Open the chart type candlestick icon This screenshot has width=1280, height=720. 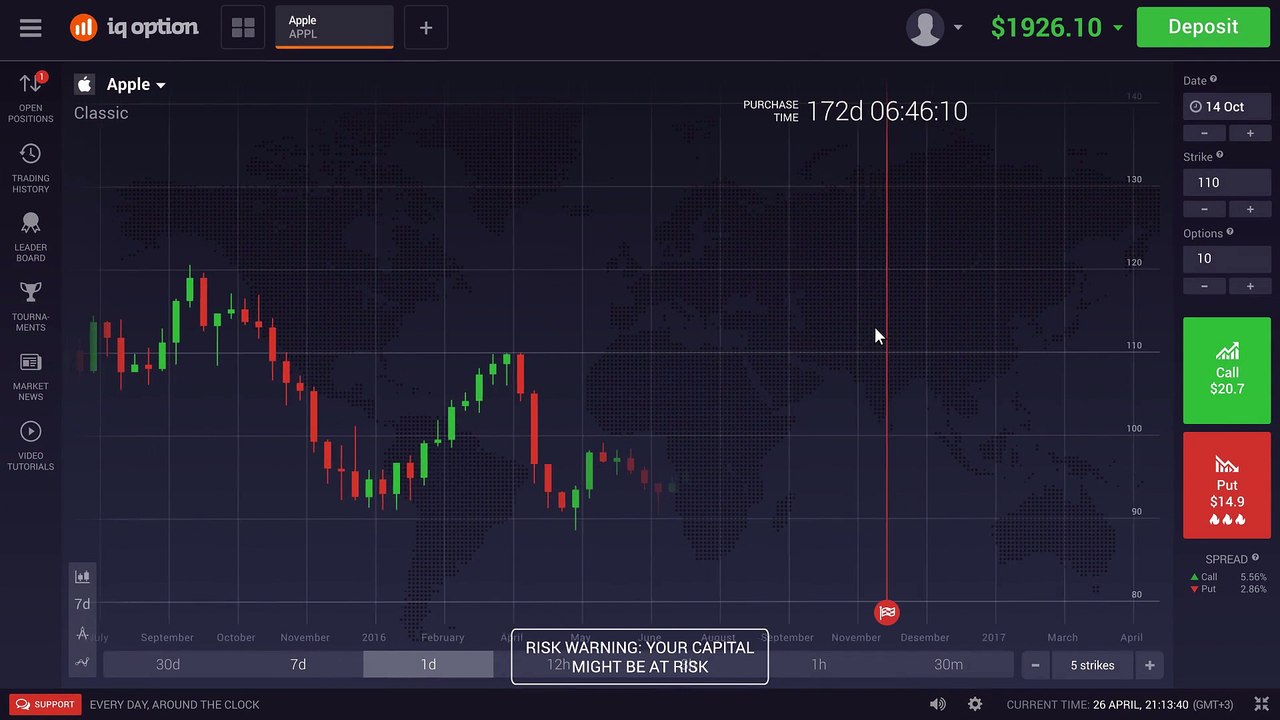pyautogui.click(x=82, y=576)
